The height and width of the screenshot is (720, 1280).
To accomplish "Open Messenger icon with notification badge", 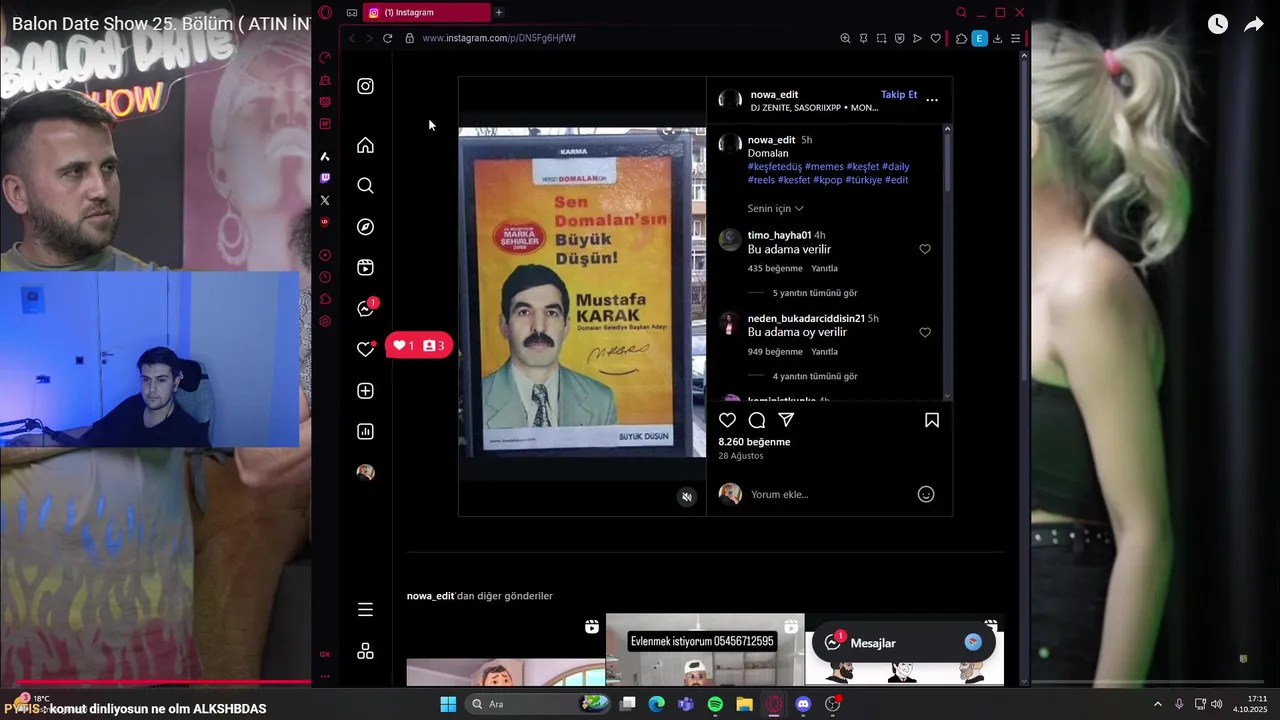I will [366, 308].
